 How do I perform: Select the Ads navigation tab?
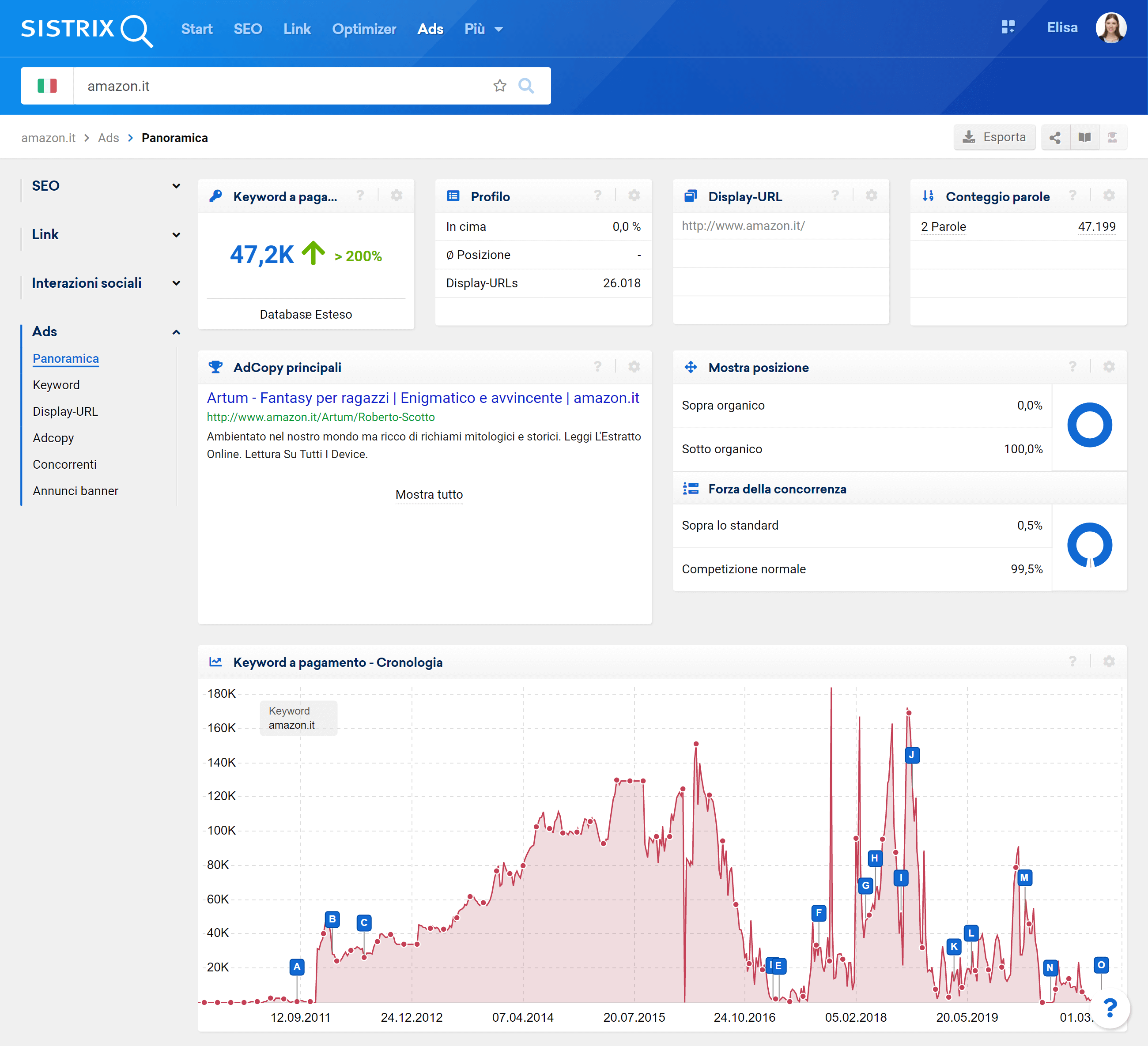430,29
